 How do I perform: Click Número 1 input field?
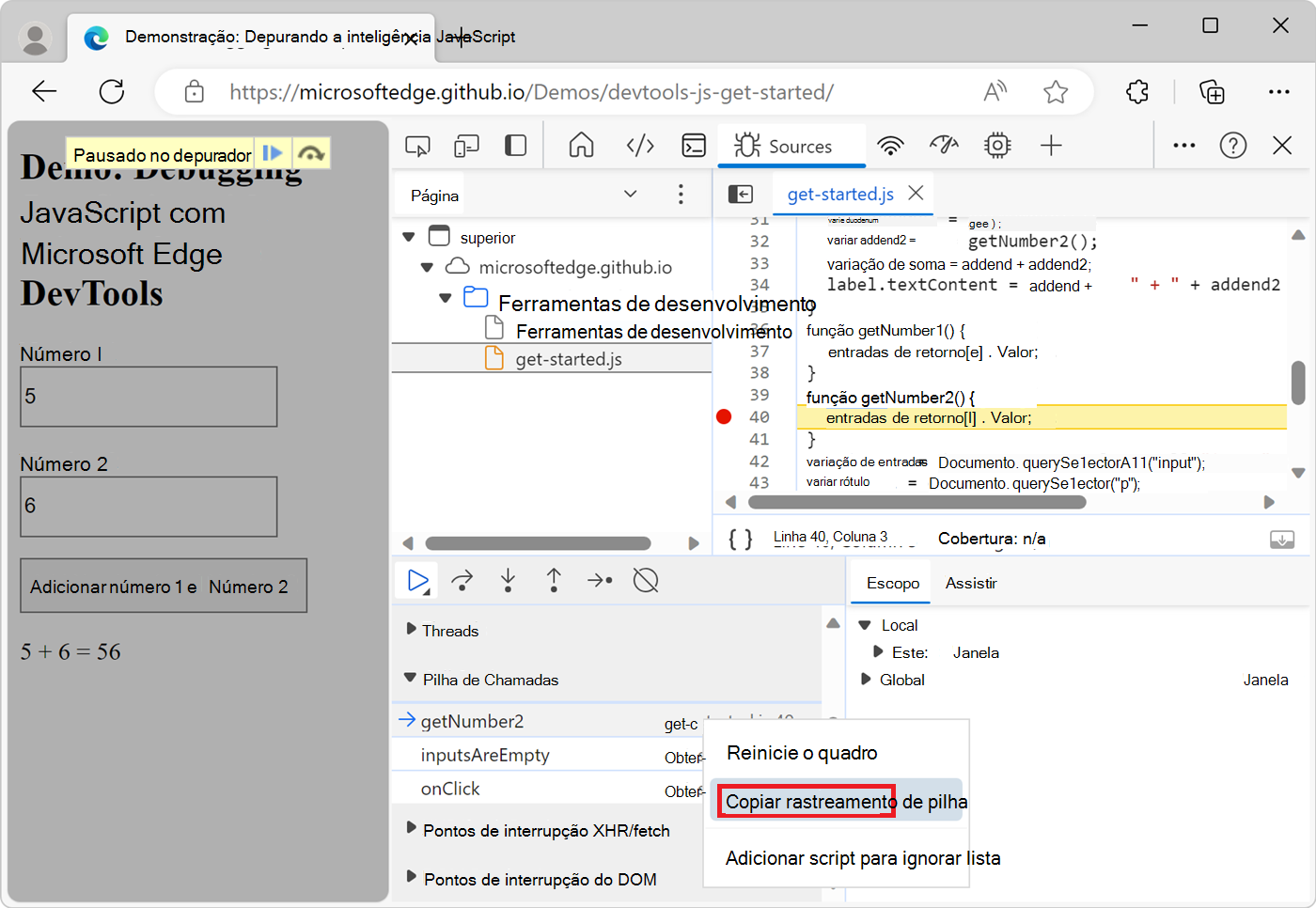tap(149, 397)
